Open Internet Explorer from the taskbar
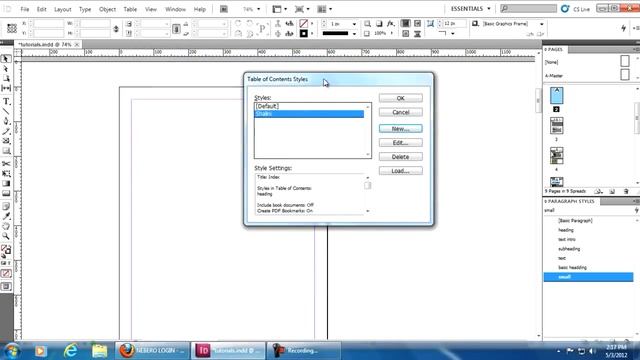Image resolution: width=640 pixels, height=360 pixels. click(x=70, y=351)
